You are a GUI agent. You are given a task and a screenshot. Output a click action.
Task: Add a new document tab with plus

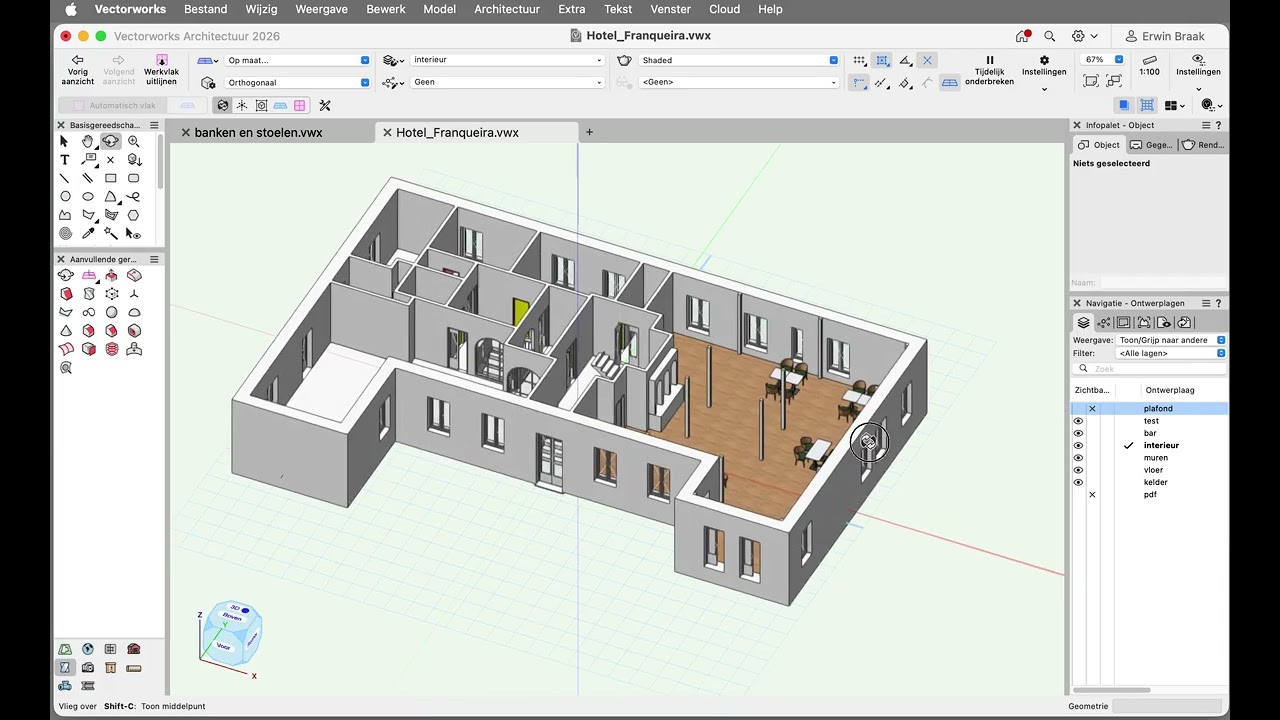(589, 132)
